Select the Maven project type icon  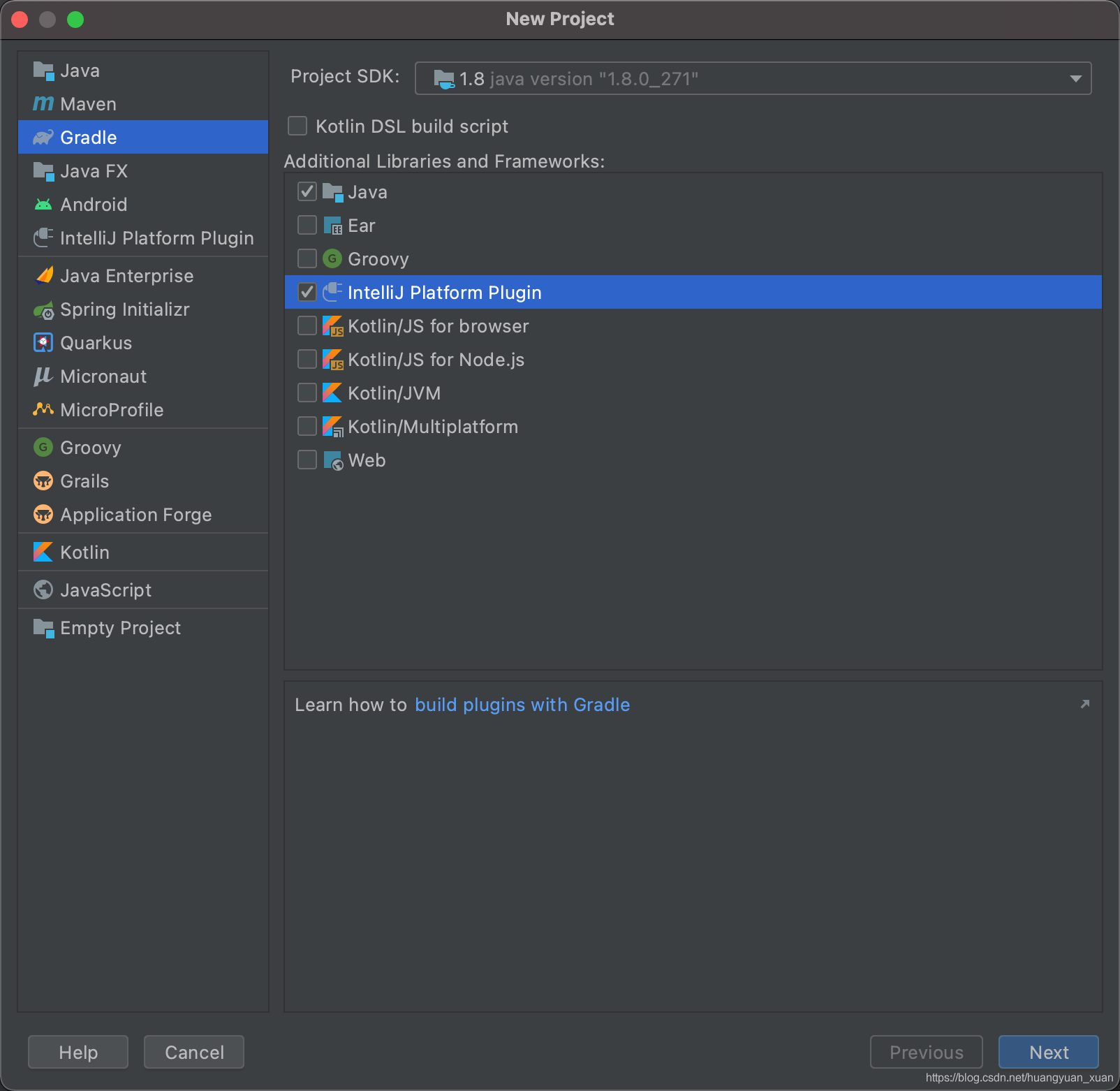point(43,103)
